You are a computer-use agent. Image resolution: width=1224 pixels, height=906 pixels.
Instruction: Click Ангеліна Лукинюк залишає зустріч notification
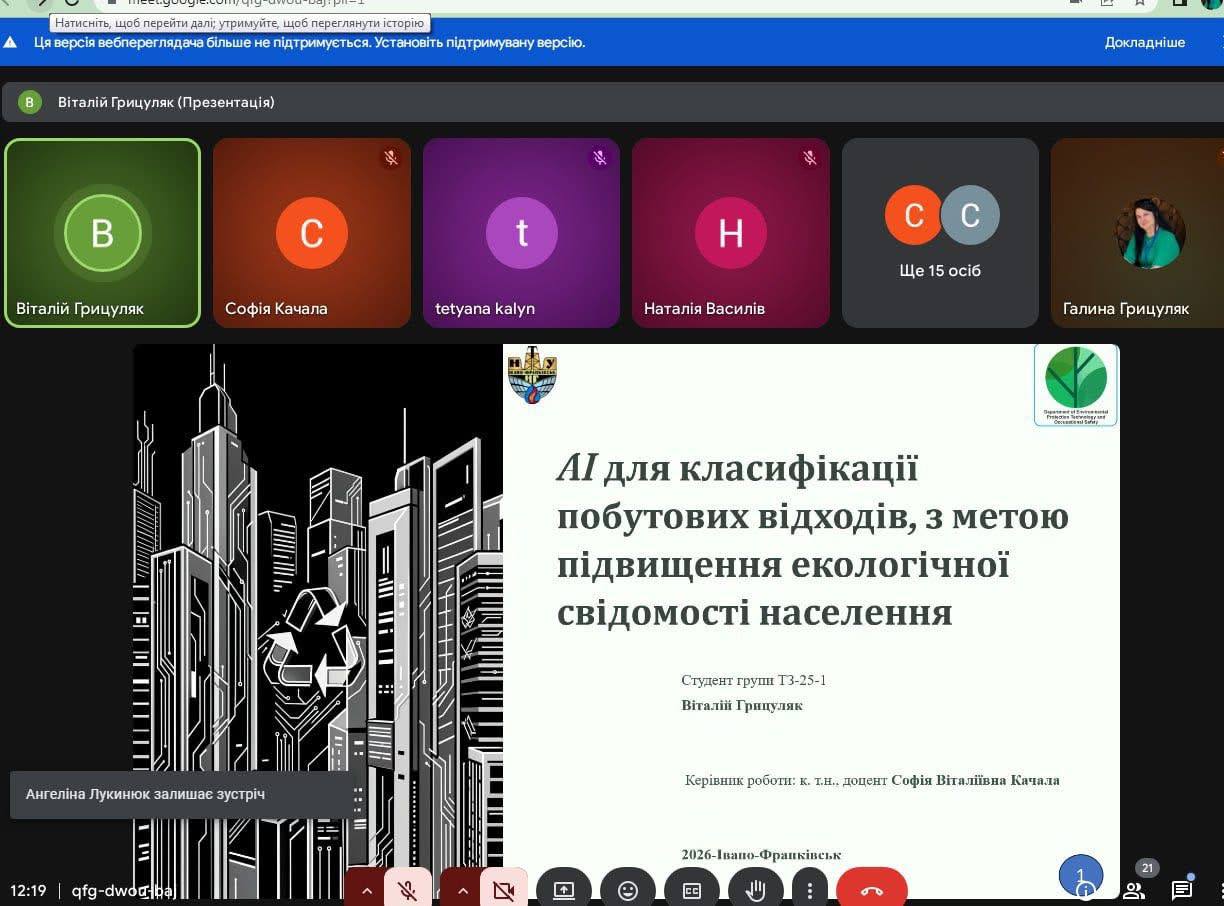coord(182,794)
